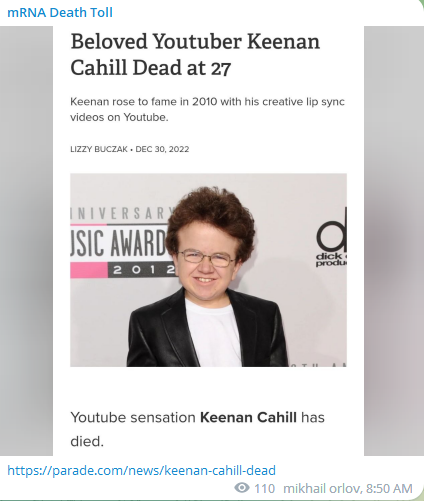Click the Beloved Youtuber Keenan Cahill headline
Screen dimensions: 424x501
tap(195, 54)
